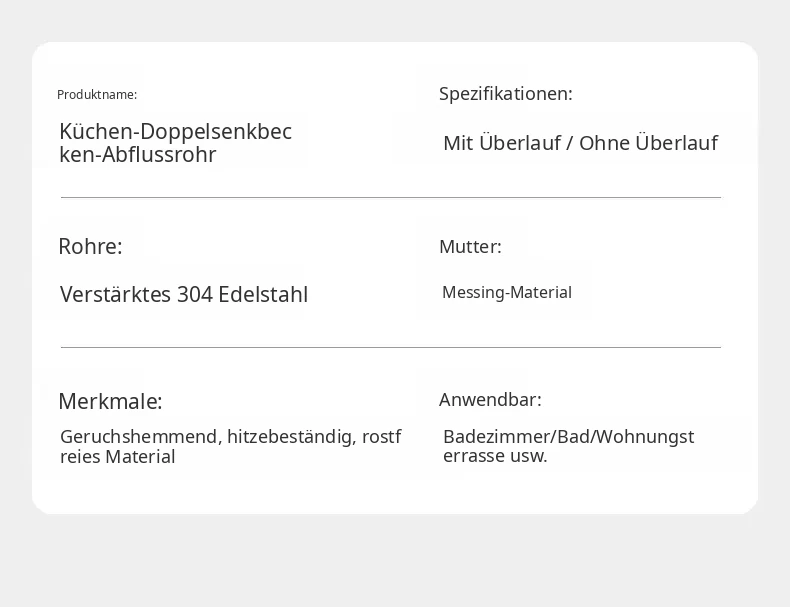Click the number 304 in pipe material
The image size is (790, 607).
click(x=195, y=295)
